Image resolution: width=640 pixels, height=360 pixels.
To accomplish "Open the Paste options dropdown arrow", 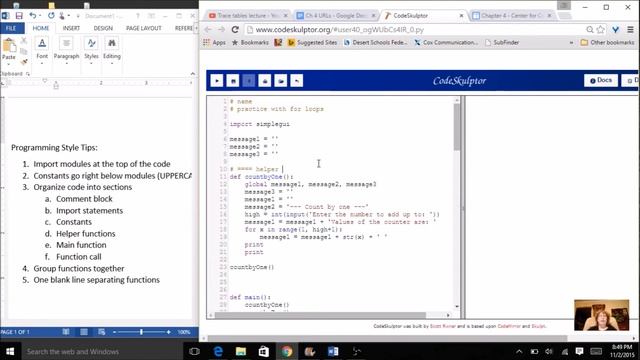I will 9,64.
